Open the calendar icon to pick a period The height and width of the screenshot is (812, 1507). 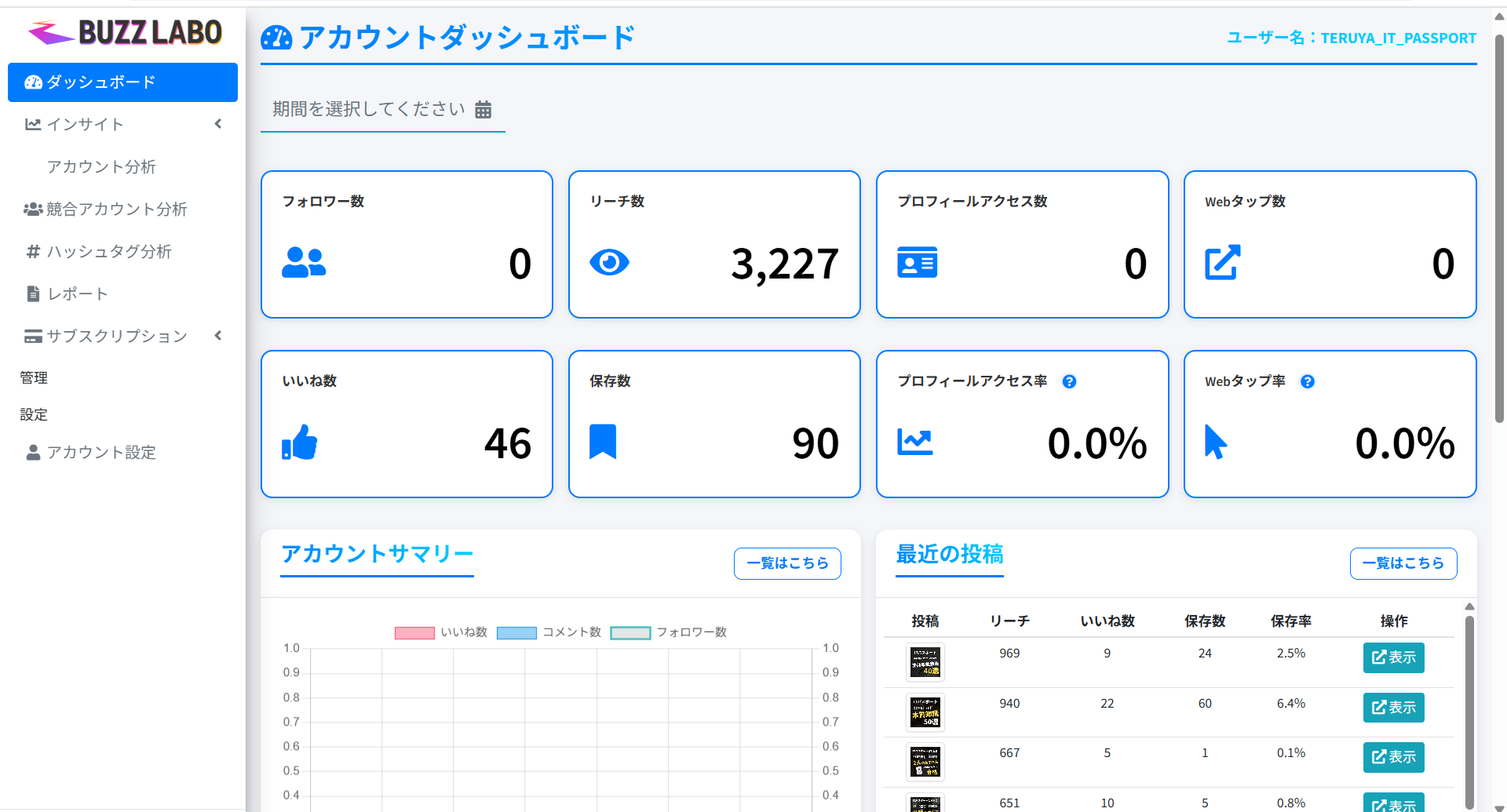(x=483, y=110)
